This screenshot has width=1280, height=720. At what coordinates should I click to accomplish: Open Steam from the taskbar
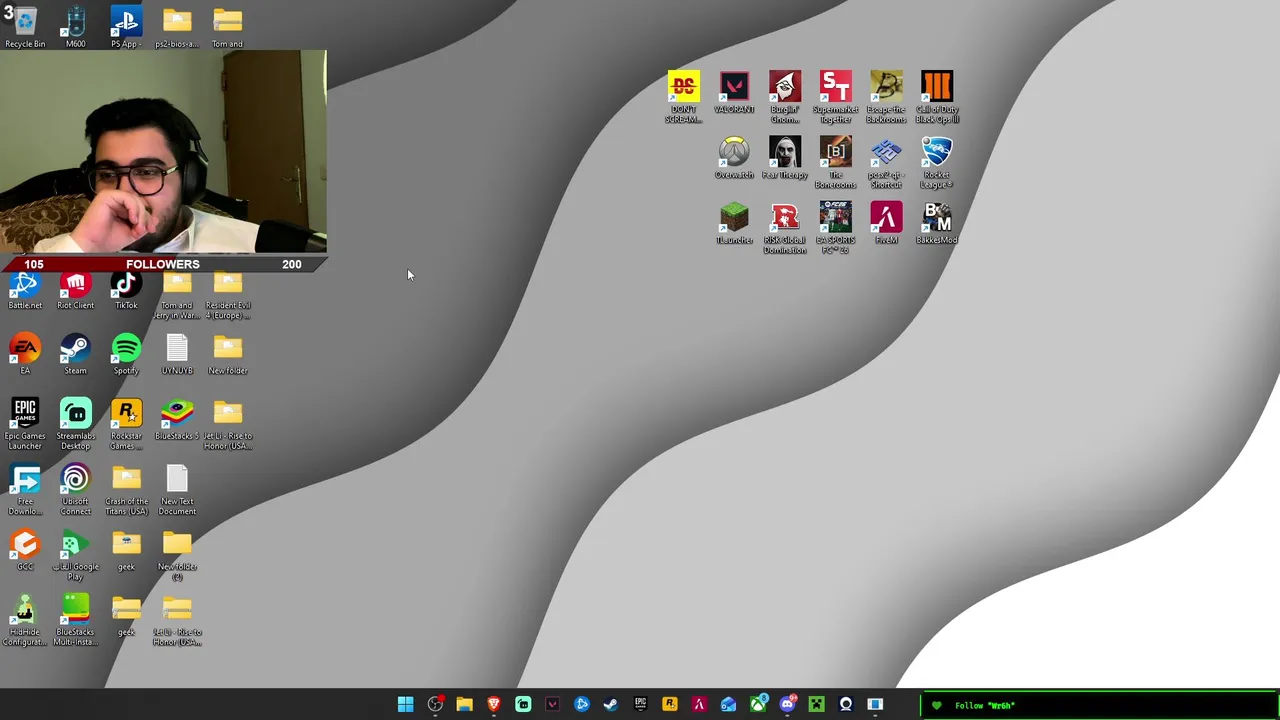point(611,705)
